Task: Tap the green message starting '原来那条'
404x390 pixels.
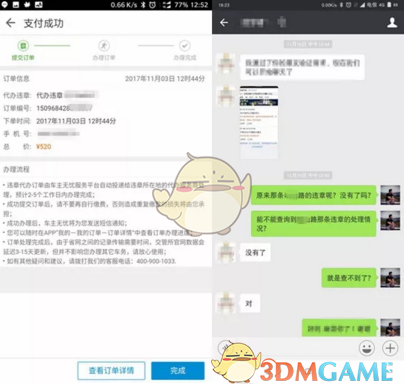Action: tap(313, 195)
